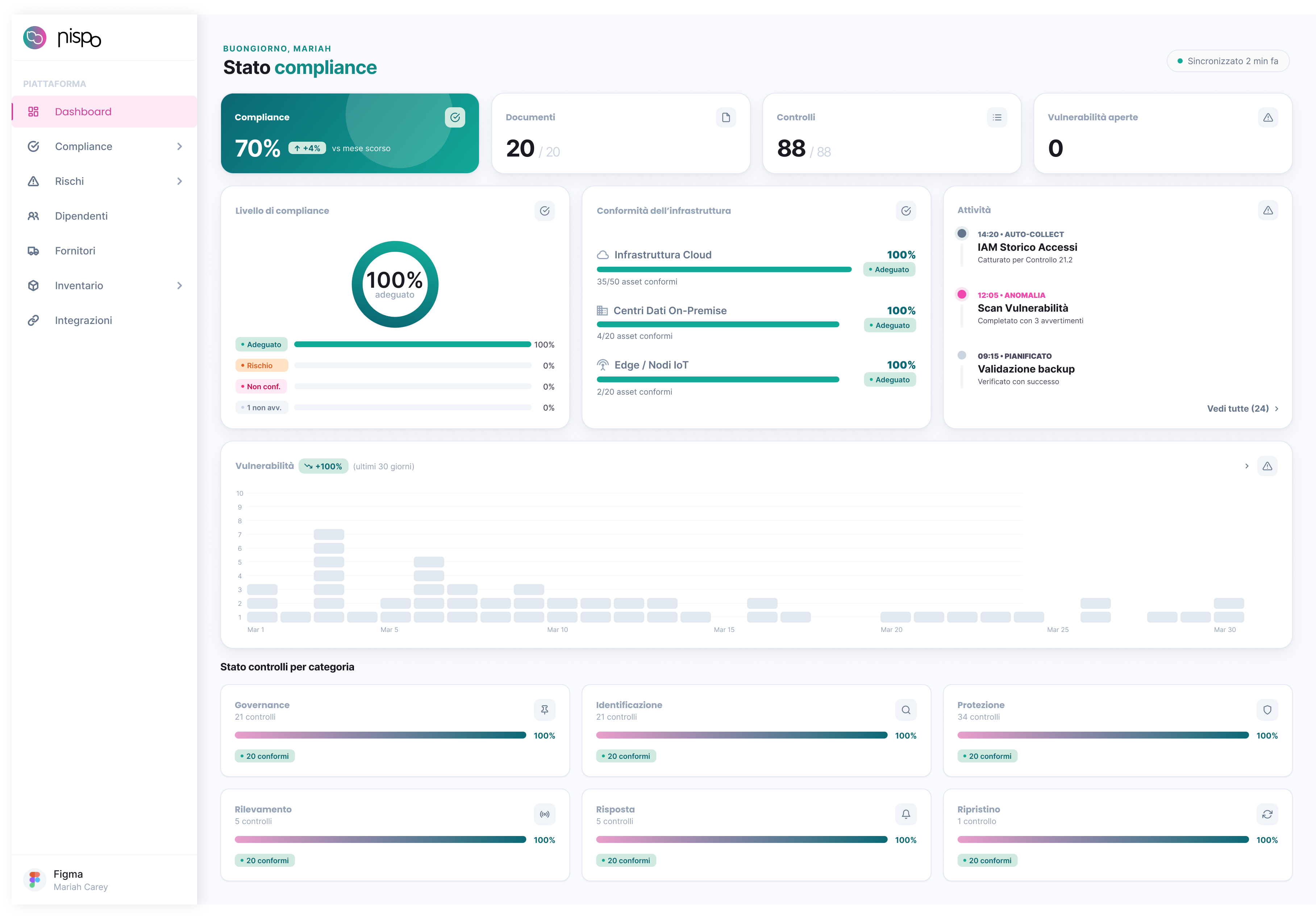1316x919 pixels.
Task: Click the Integrazioni link icon
Action: [x=33, y=320]
